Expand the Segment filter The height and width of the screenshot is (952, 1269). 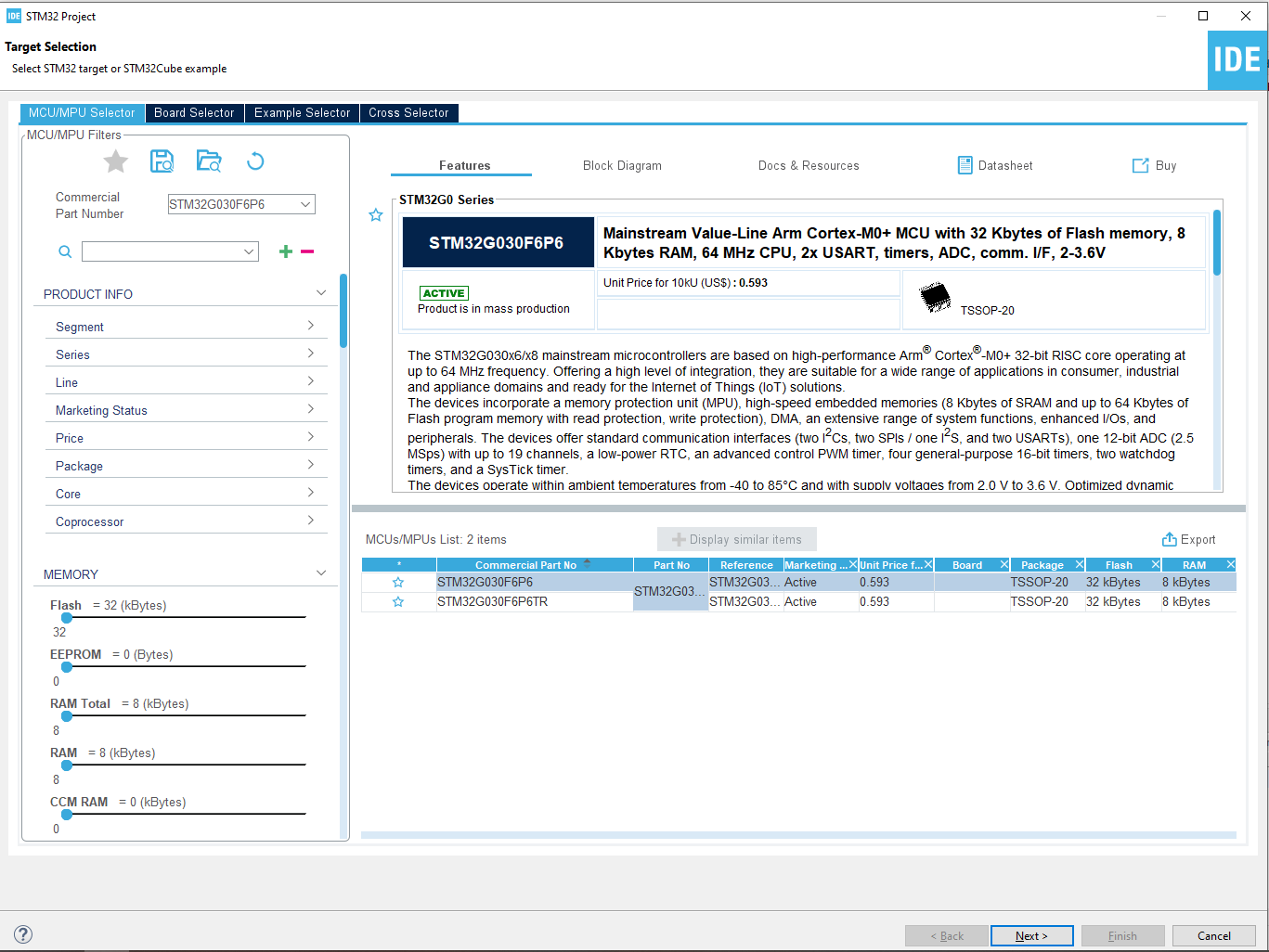(310, 326)
